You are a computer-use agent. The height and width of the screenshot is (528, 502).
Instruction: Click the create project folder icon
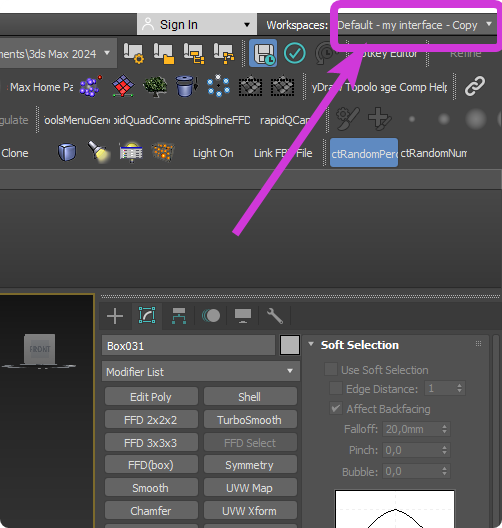(164, 53)
